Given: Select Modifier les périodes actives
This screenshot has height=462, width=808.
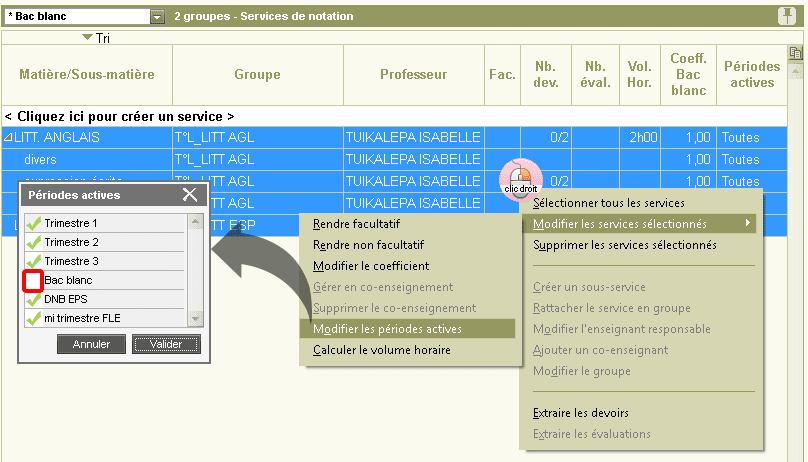Looking at the screenshot, I should [x=407, y=329].
